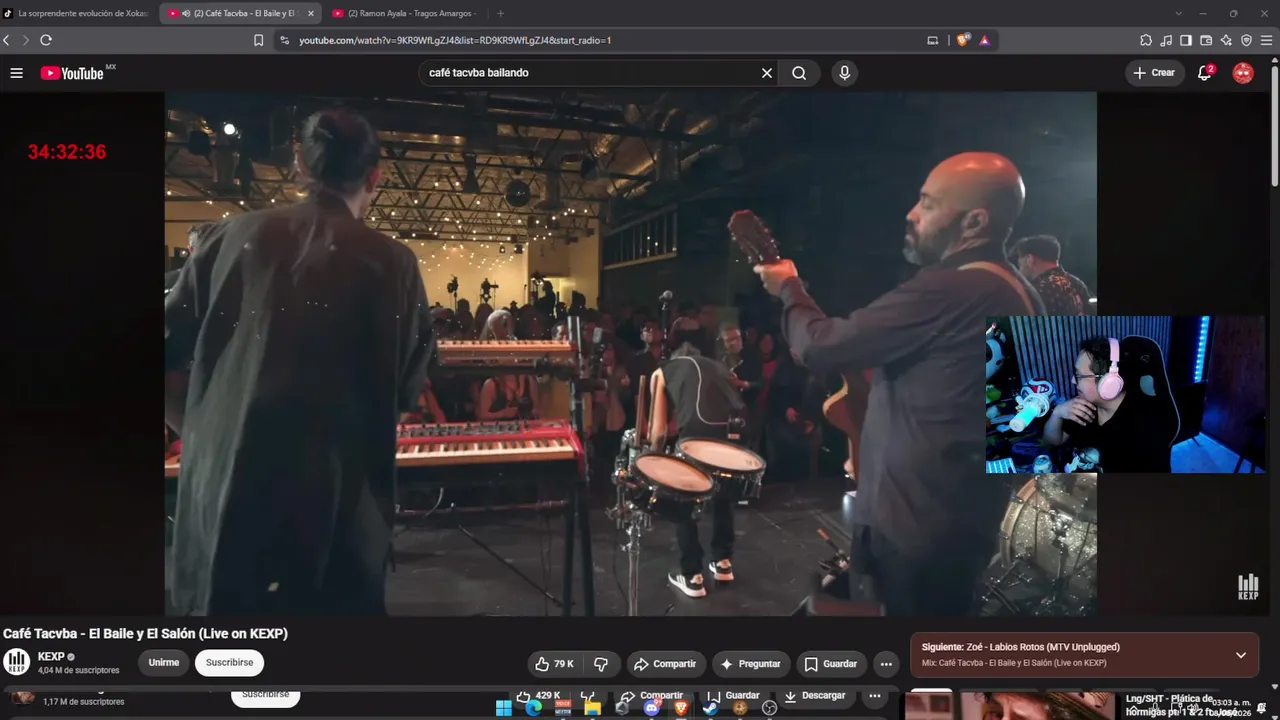Open the browser tab search dropdown
This screenshot has height=720, width=1280.
(x=1179, y=13)
